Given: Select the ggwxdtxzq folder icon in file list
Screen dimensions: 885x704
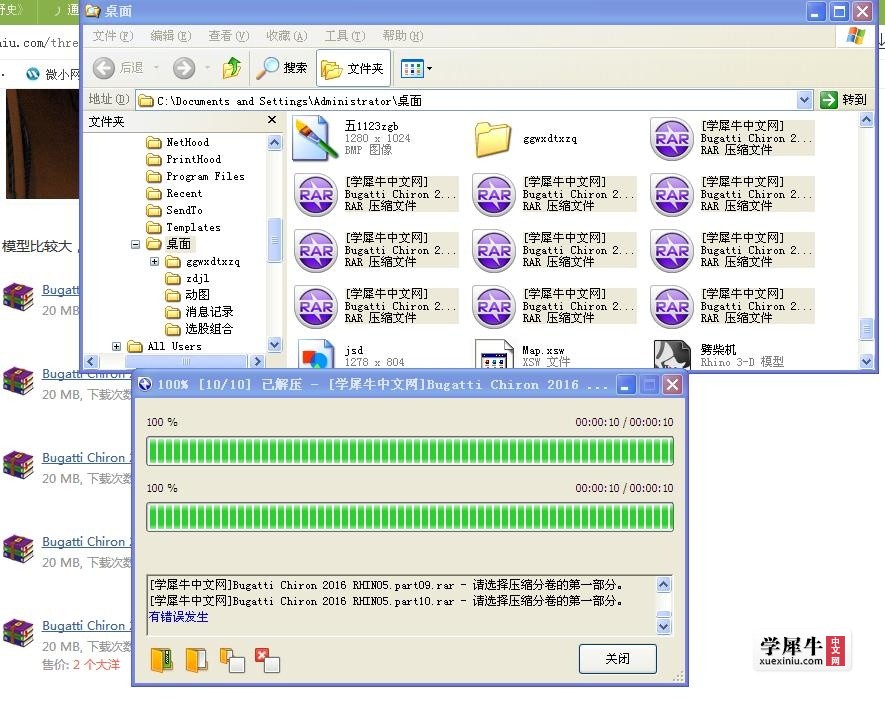Looking at the screenshot, I should 492,139.
